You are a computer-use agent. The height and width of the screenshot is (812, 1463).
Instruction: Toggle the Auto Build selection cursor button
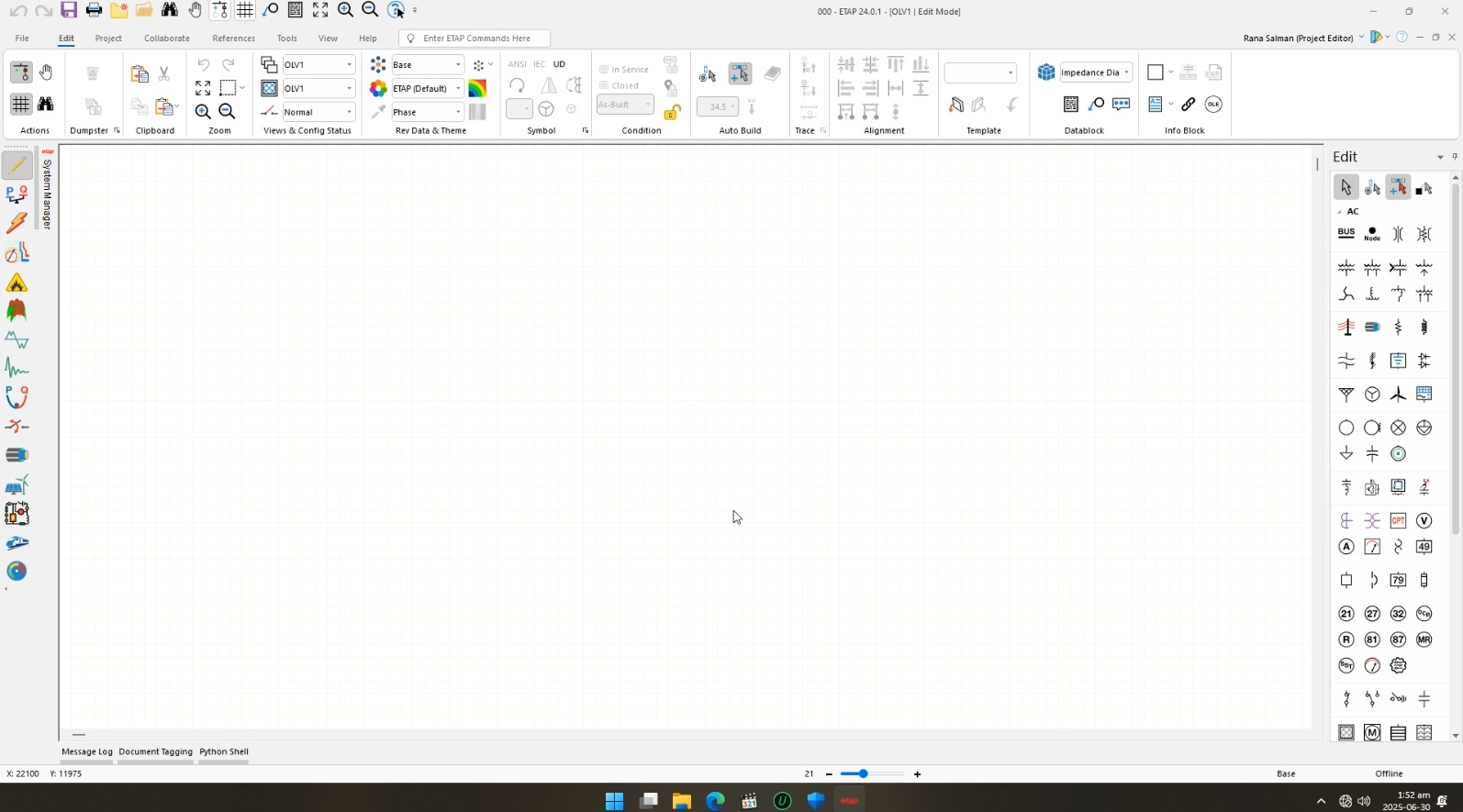coord(740,73)
